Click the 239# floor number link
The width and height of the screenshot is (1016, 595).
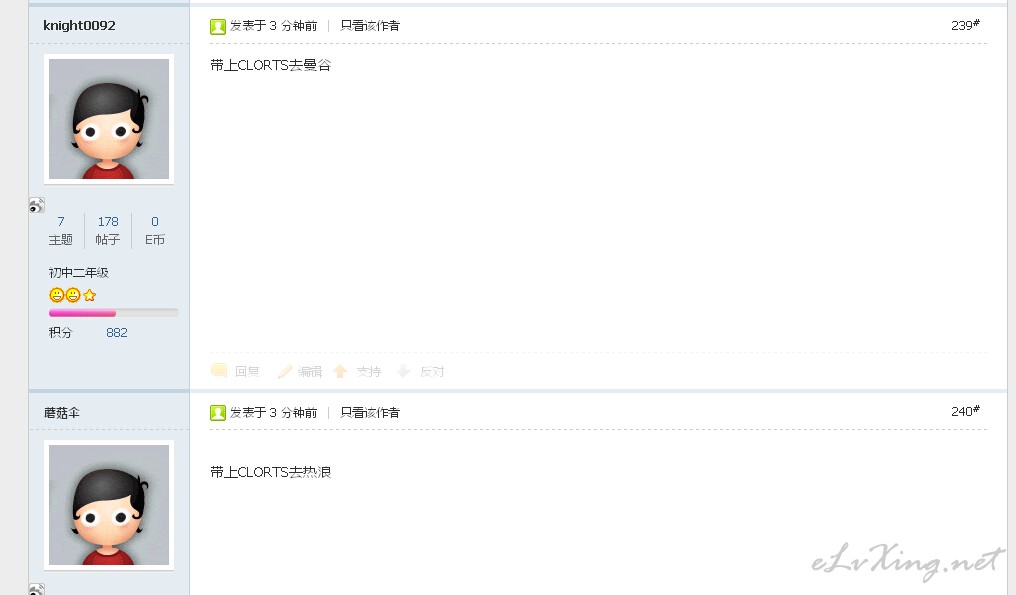pyautogui.click(x=965, y=25)
